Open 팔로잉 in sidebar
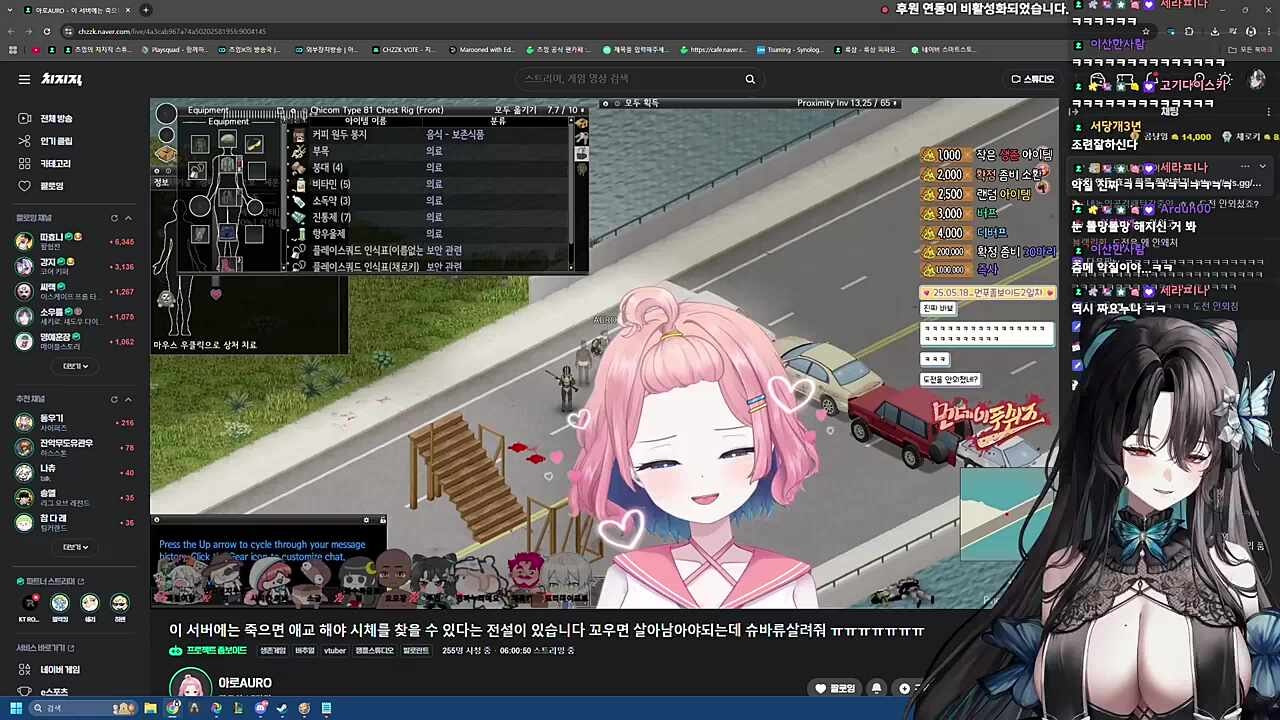The image size is (1280, 720). [x=42, y=186]
